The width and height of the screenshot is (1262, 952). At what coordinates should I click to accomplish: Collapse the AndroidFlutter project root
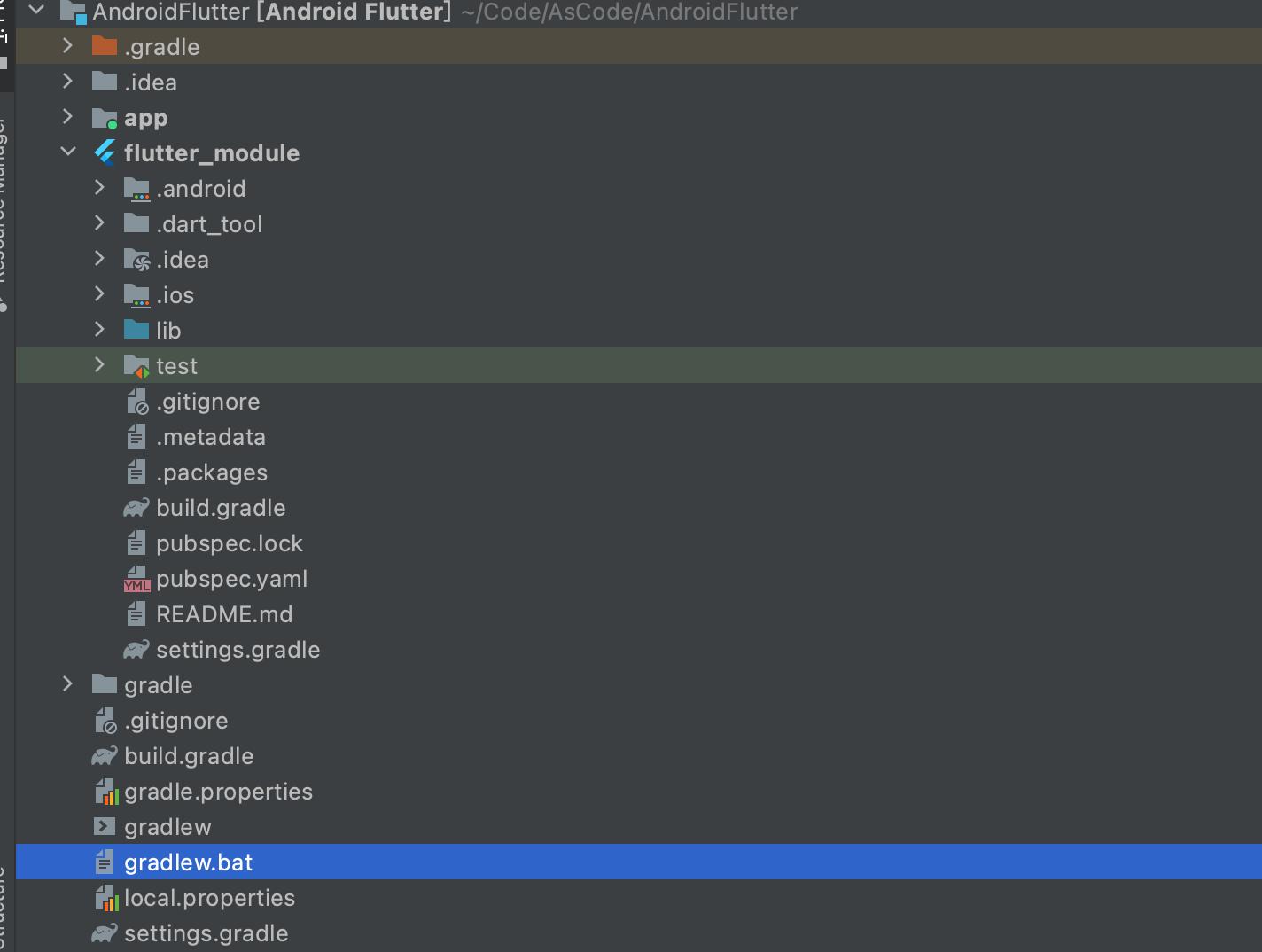pyautogui.click(x=36, y=10)
